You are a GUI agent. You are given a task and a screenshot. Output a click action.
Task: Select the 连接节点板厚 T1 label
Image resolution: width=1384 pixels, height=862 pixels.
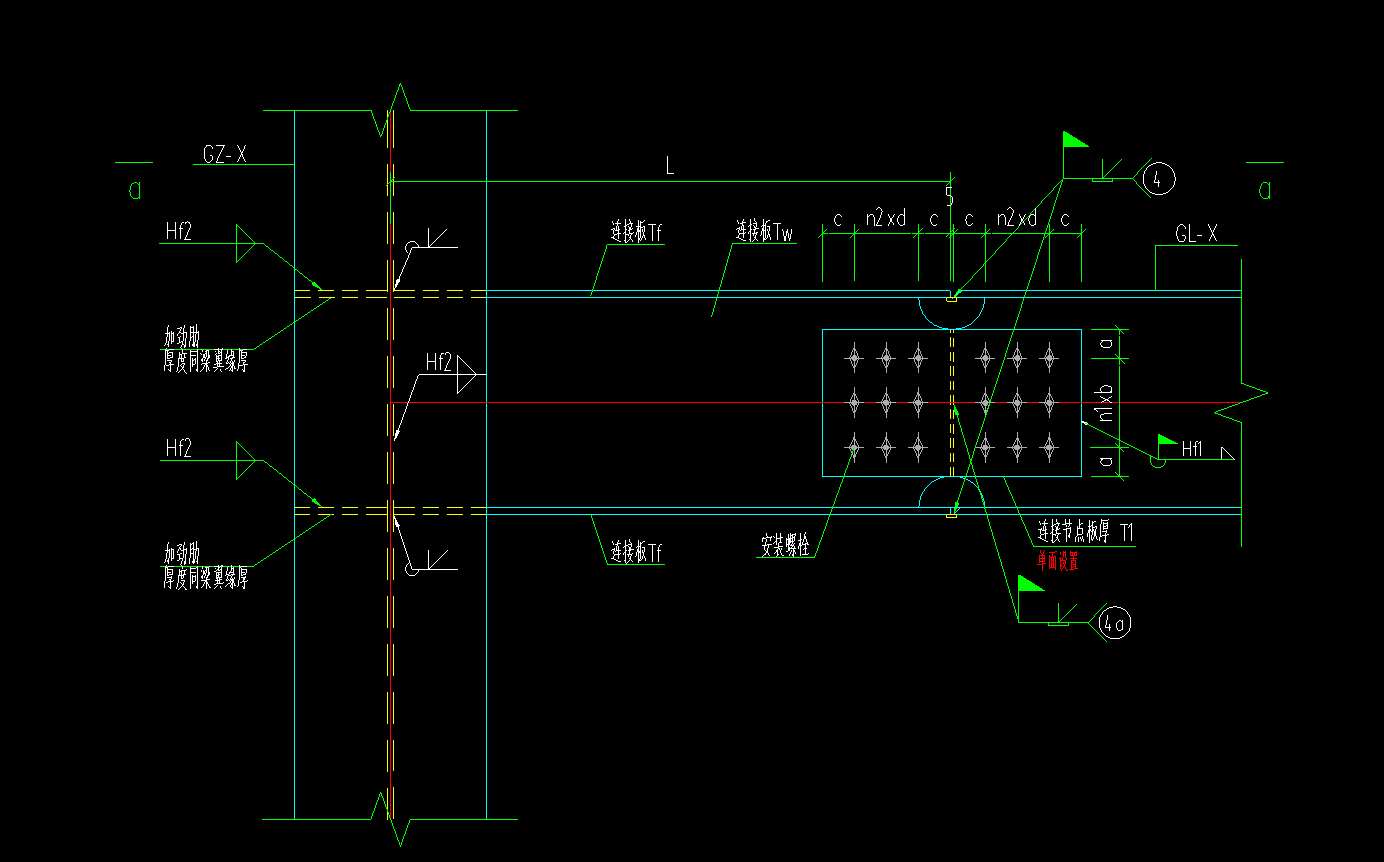[x=1086, y=534]
